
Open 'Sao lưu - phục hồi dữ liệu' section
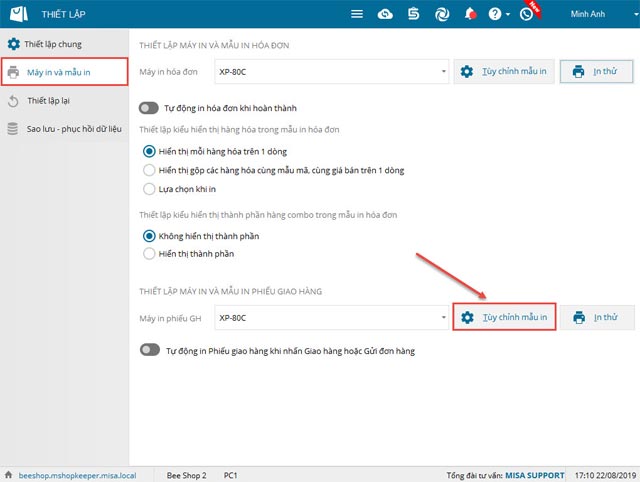(75, 129)
